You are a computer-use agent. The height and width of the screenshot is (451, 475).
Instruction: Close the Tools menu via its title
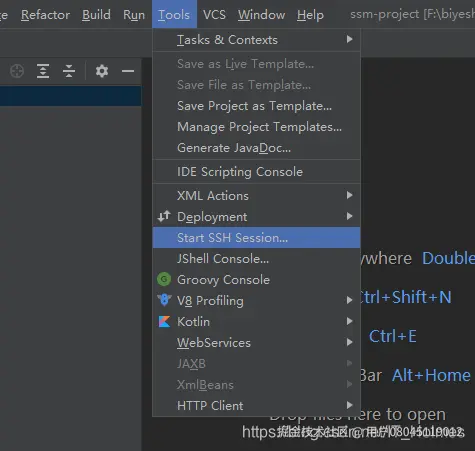click(174, 15)
